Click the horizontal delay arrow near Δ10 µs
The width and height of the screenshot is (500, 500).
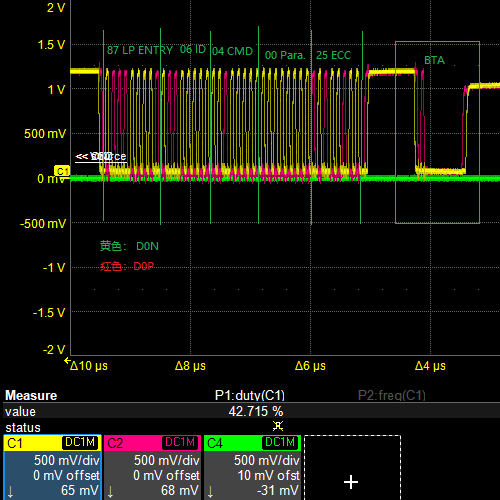tap(67, 361)
